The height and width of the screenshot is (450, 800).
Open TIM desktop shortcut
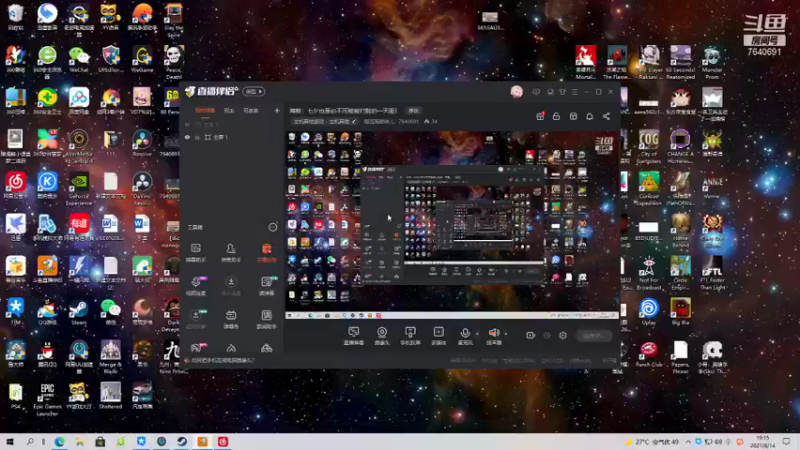[x=15, y=312]
